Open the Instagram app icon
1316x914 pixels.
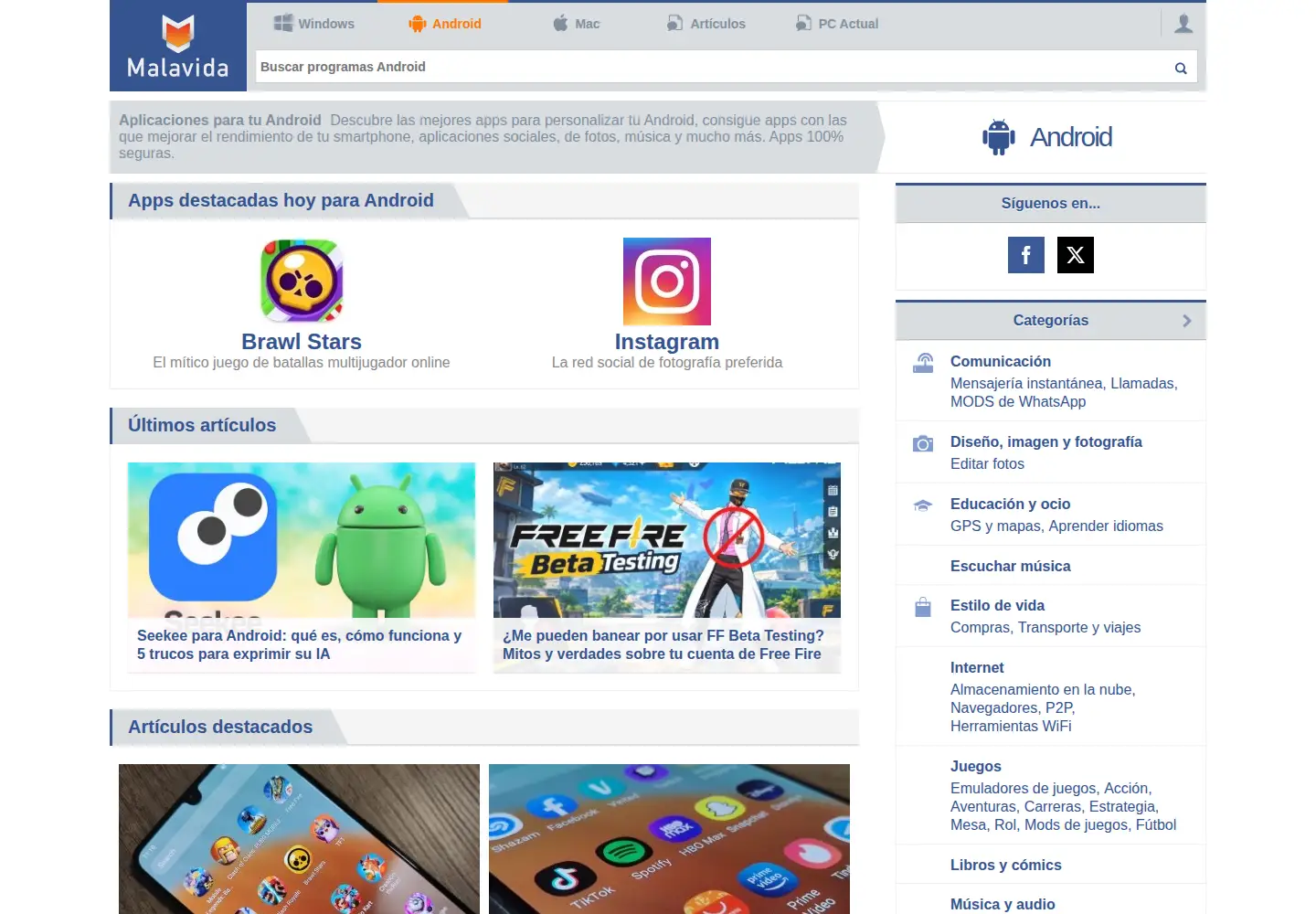667,282
